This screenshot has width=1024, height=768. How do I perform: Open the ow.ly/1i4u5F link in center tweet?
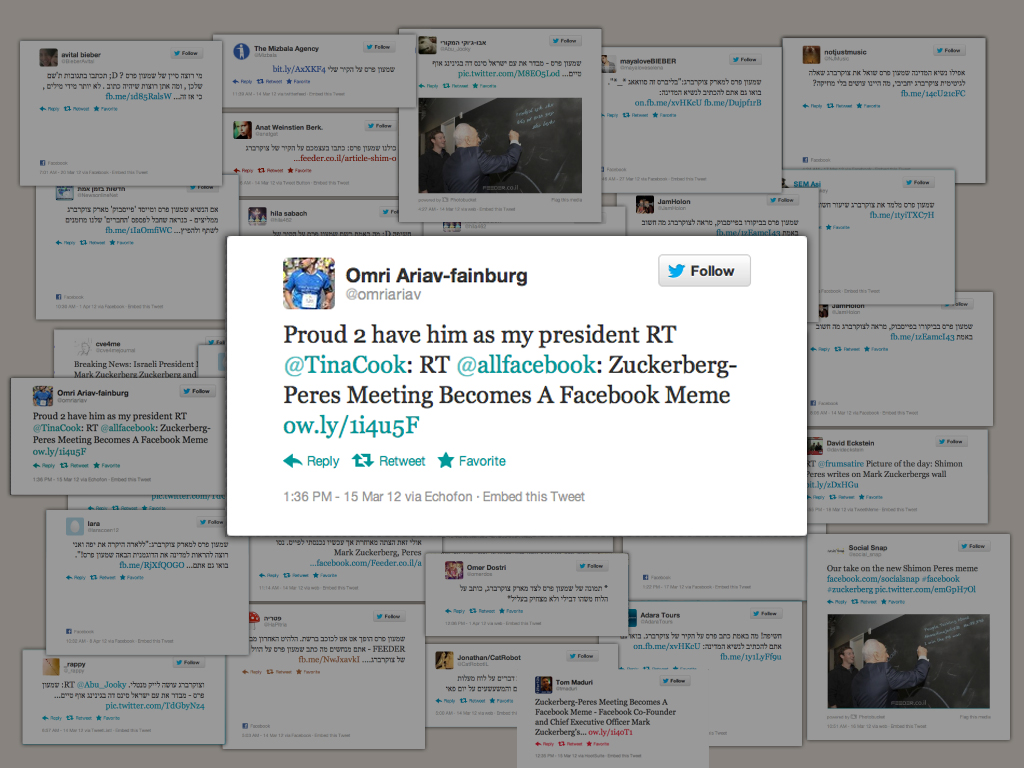(x=351, y=426)
